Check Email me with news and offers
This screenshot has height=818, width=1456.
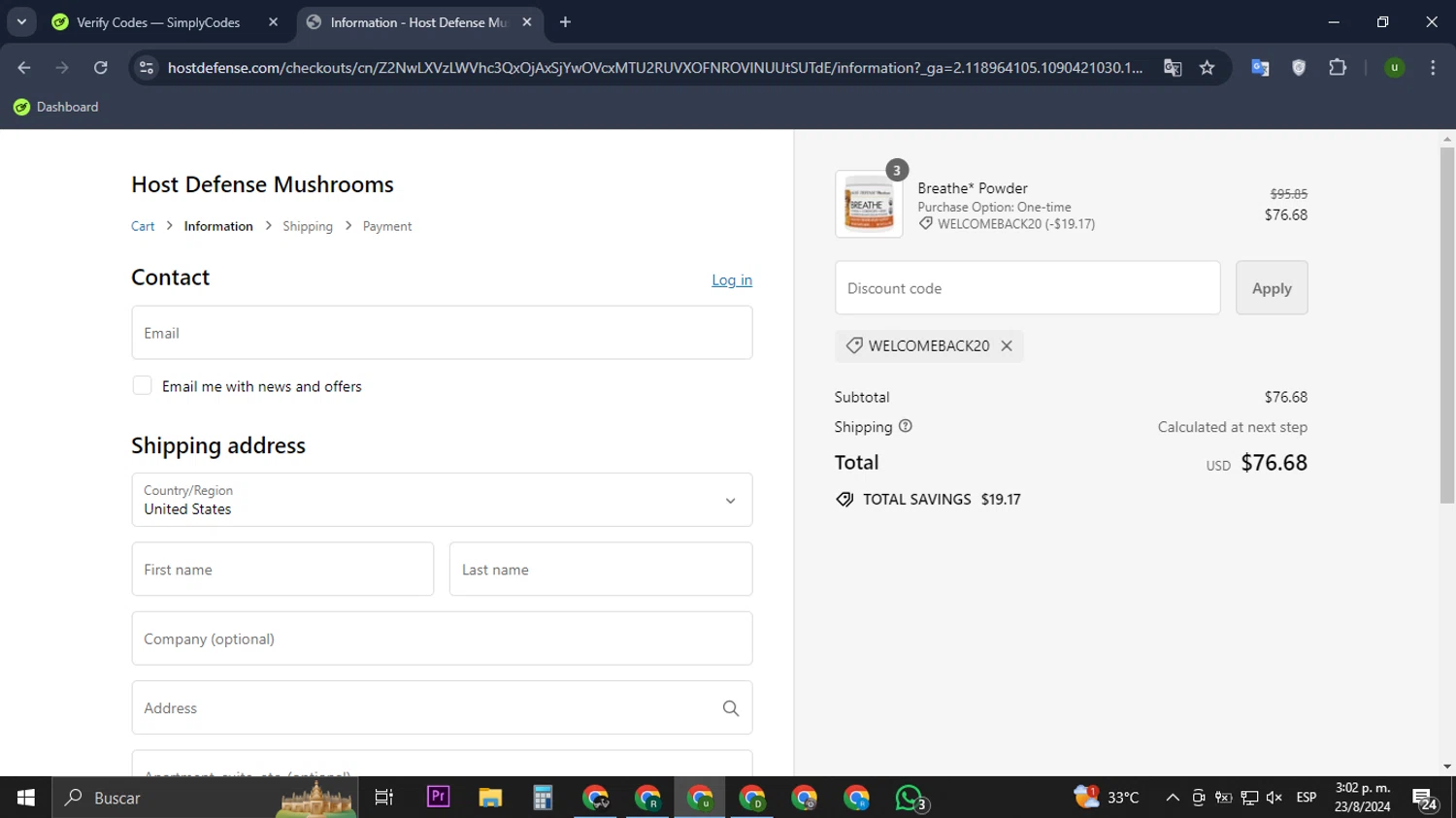[x=142, y=385]
